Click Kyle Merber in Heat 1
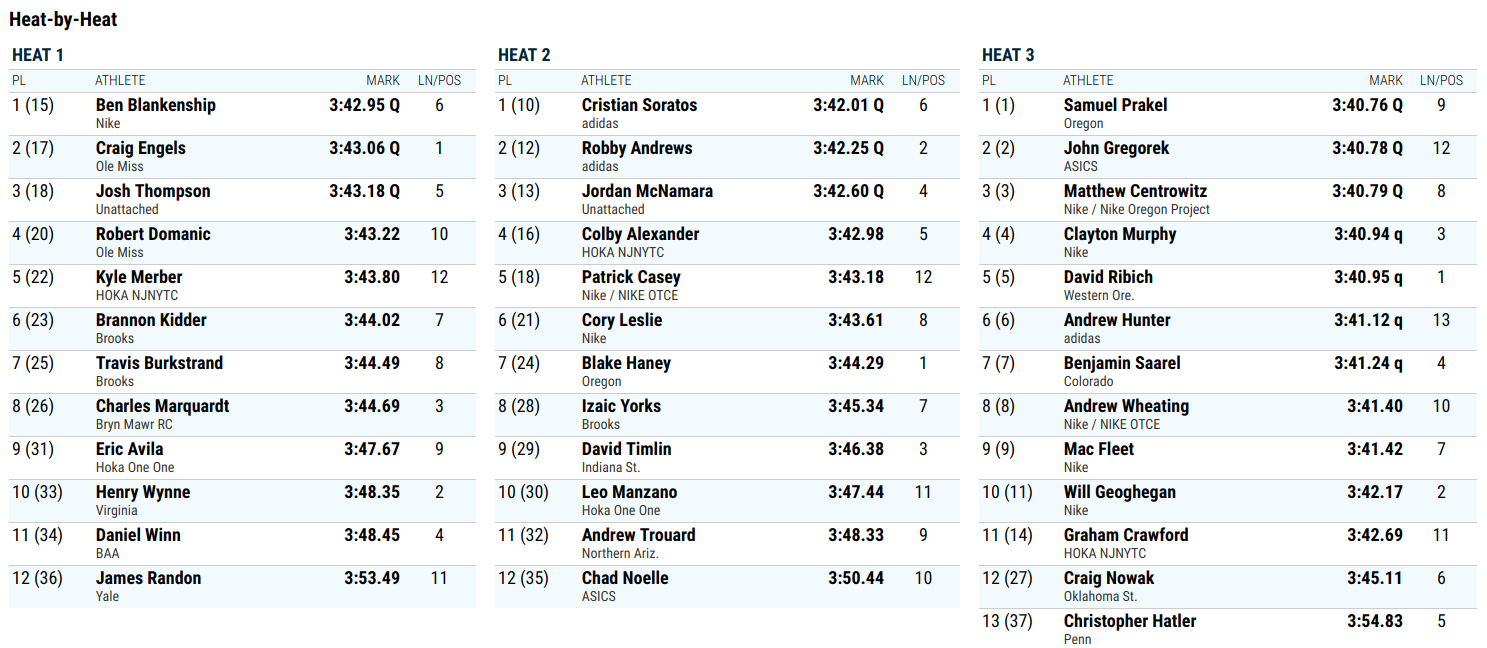This screenshot has width=1487, height=648. tap(139, 277)
